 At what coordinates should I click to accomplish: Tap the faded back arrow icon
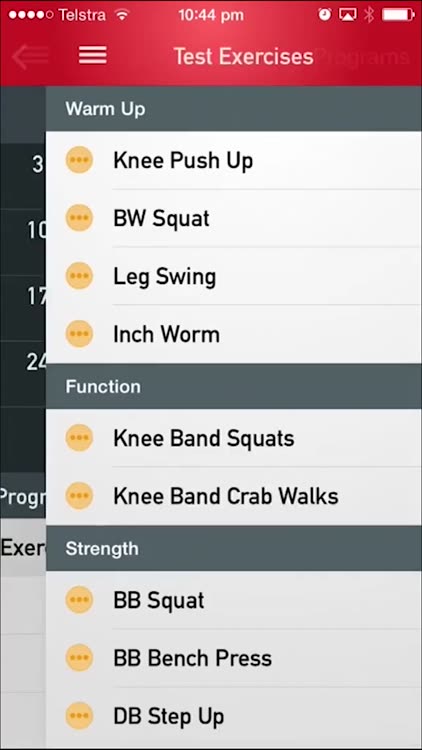click(x=30, y=56)
